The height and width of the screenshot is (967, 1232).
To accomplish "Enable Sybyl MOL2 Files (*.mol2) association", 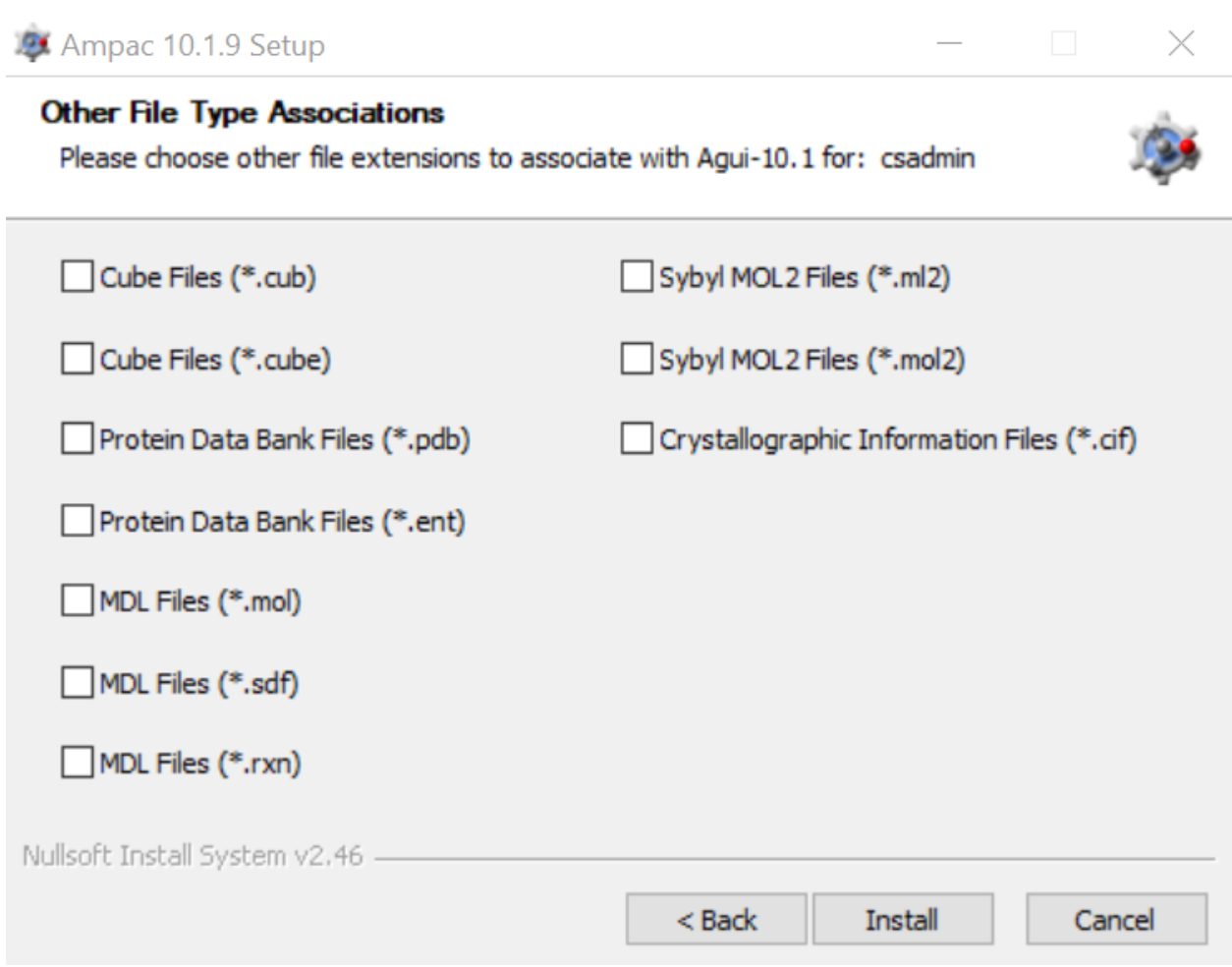I will (x=637, y=359).
